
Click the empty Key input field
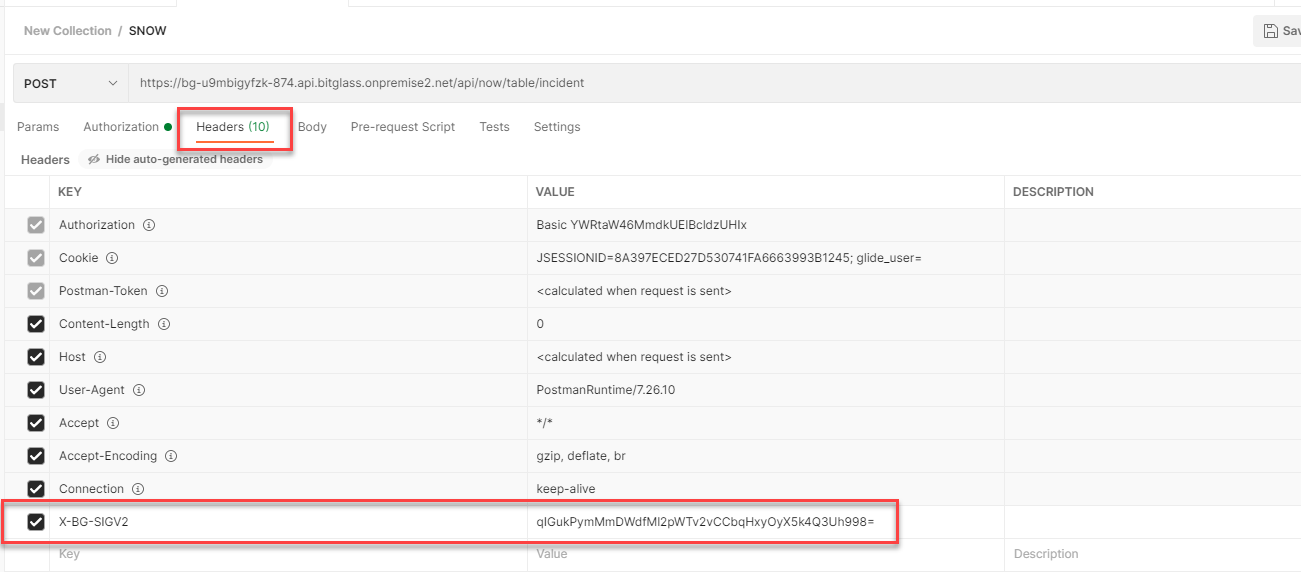(290, 554)
